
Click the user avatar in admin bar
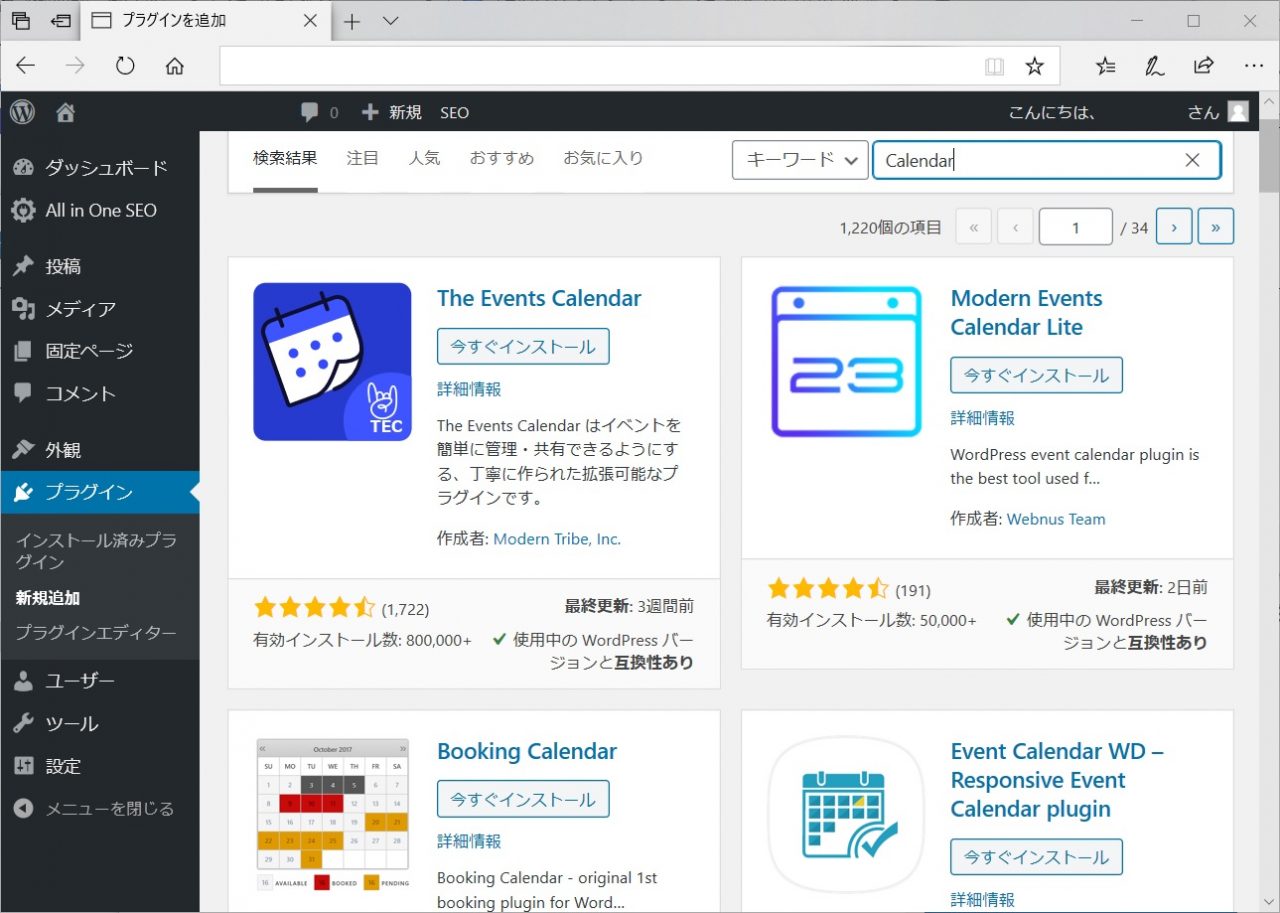point(1239,112)
